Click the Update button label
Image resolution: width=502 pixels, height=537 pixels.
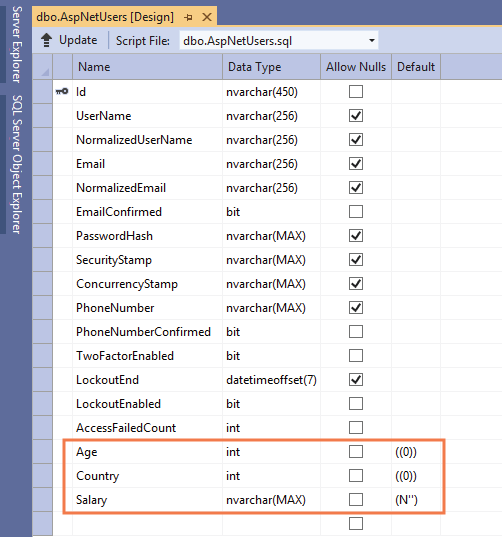pos(78,40)
